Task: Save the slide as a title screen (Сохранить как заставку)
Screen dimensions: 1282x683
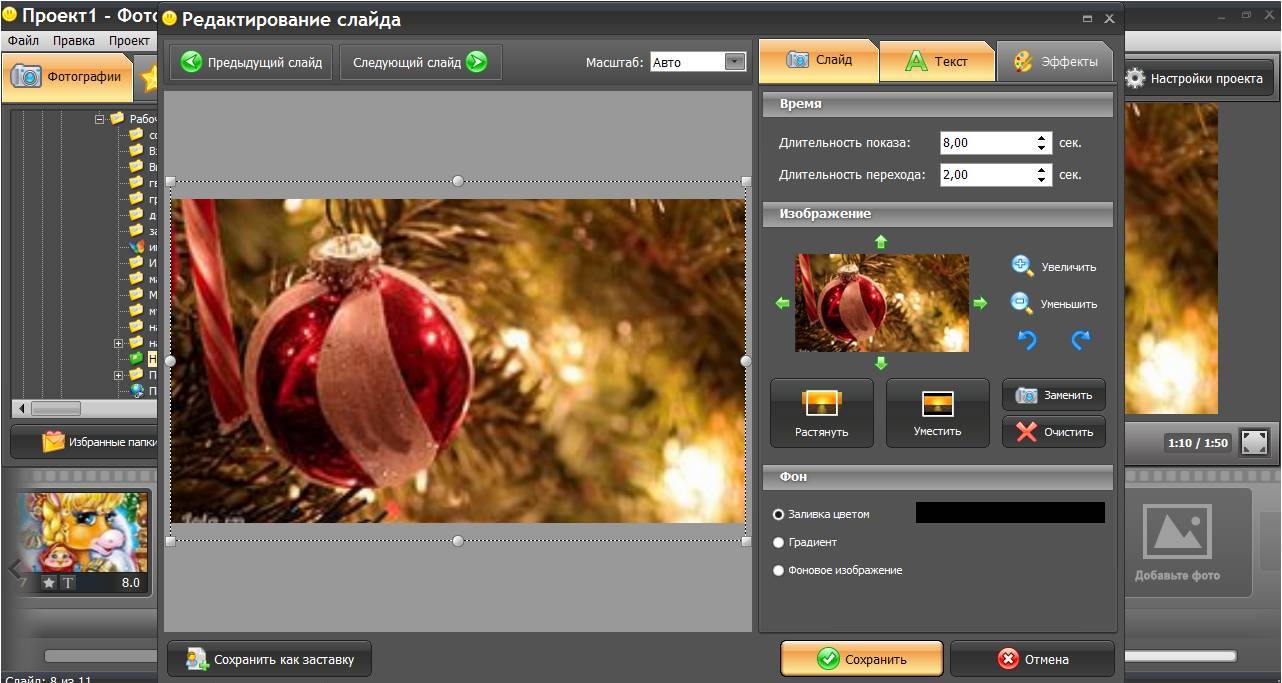Action: click(x=269, y=659)
